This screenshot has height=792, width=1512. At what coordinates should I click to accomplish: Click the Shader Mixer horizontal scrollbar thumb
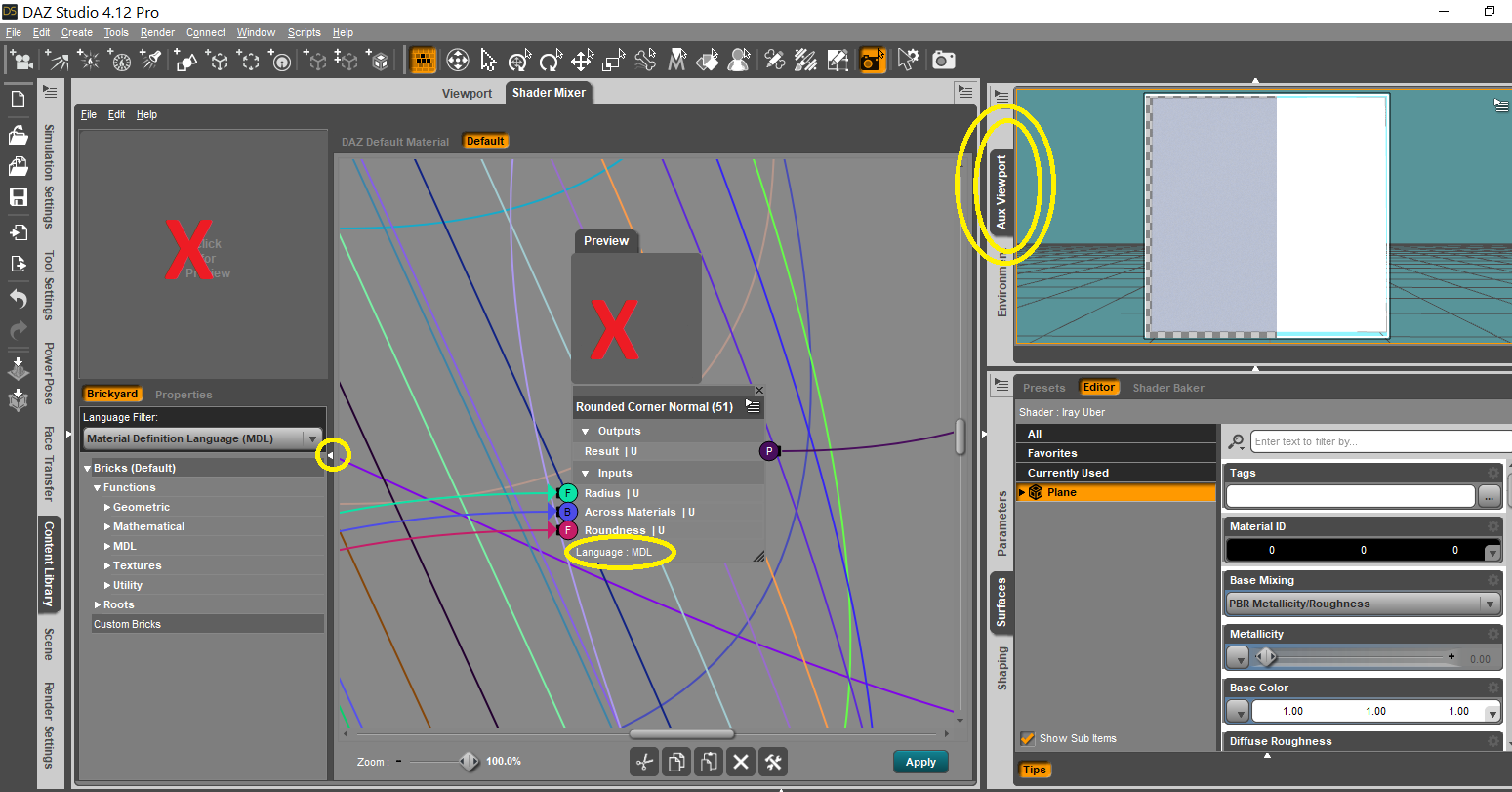click(681, 734)
